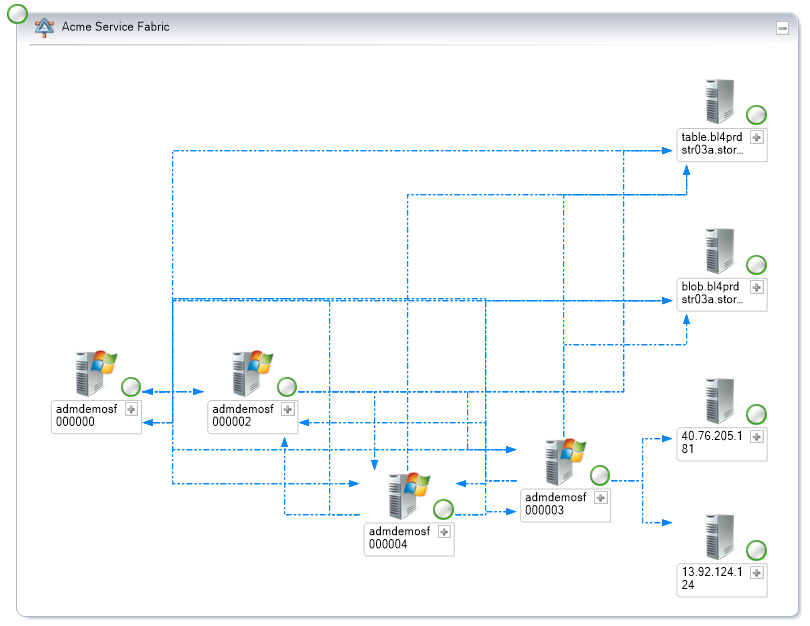Collapse the Acme Service Fabric group
This screenshot has width=810, height=626.
point(785,27)
